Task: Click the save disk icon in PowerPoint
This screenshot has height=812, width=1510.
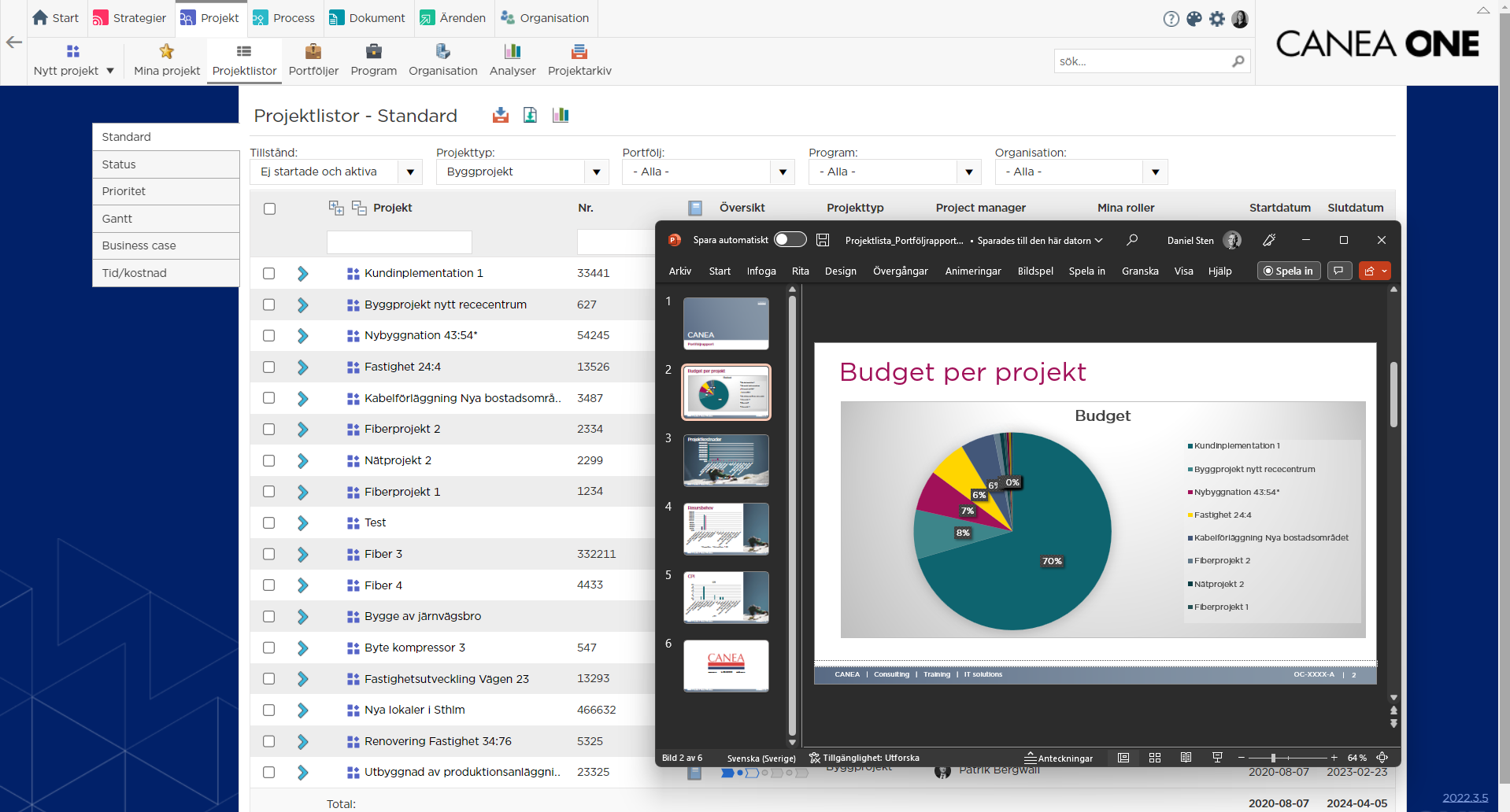Action: click(x=823, y=240)
